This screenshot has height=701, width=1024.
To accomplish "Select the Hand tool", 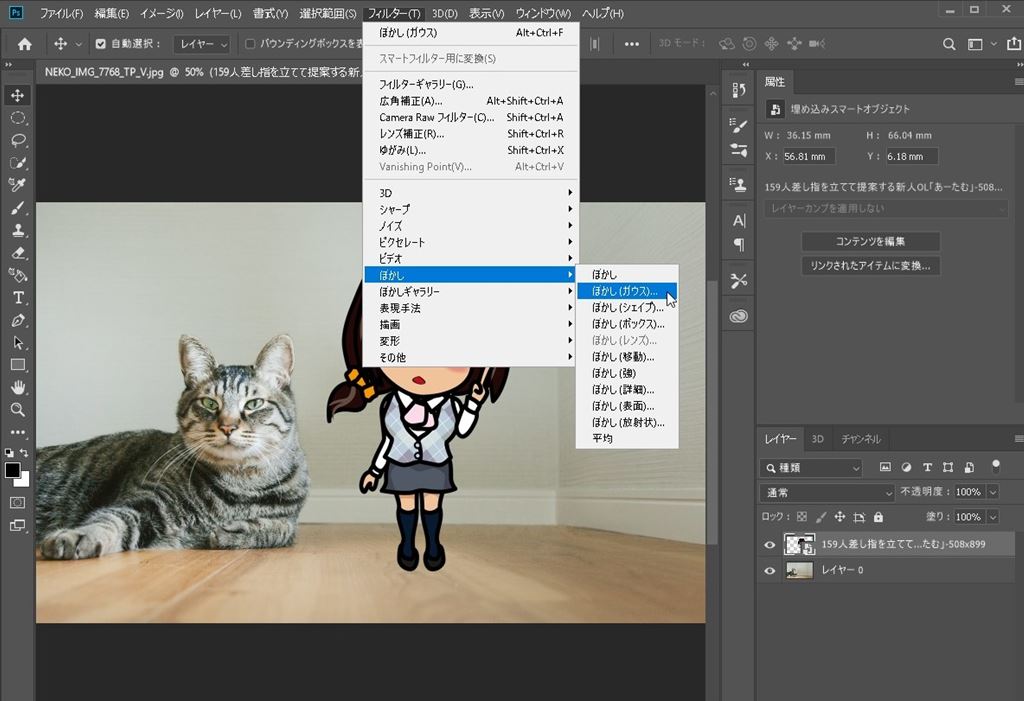I will [18, 387].
